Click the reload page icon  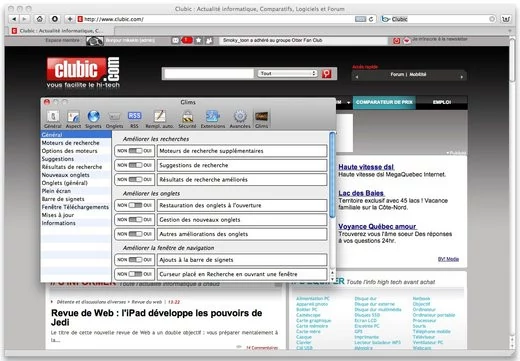point(371,19)
